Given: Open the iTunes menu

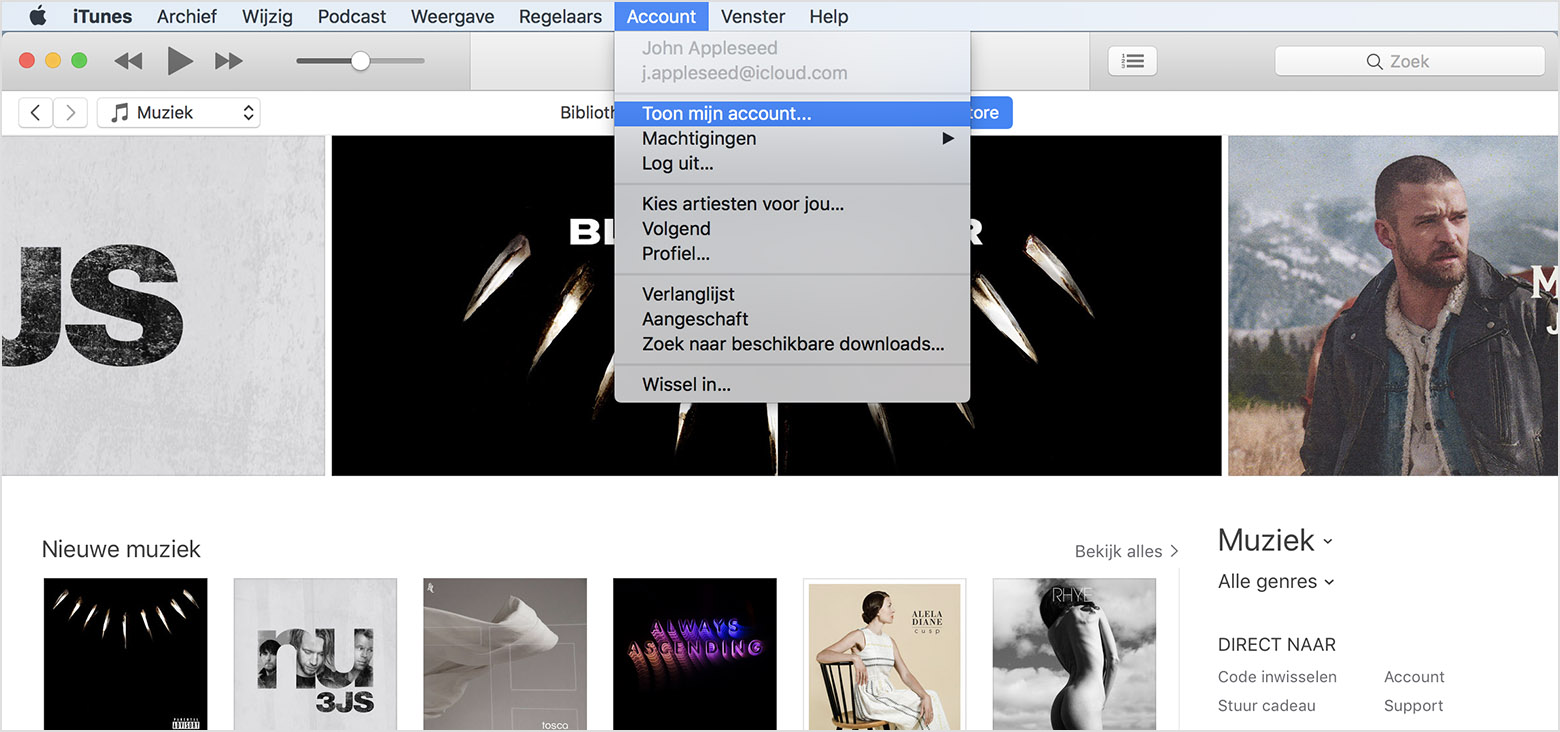Looking at the screenshot, I should pyautogui.click(x=102, y=16).
